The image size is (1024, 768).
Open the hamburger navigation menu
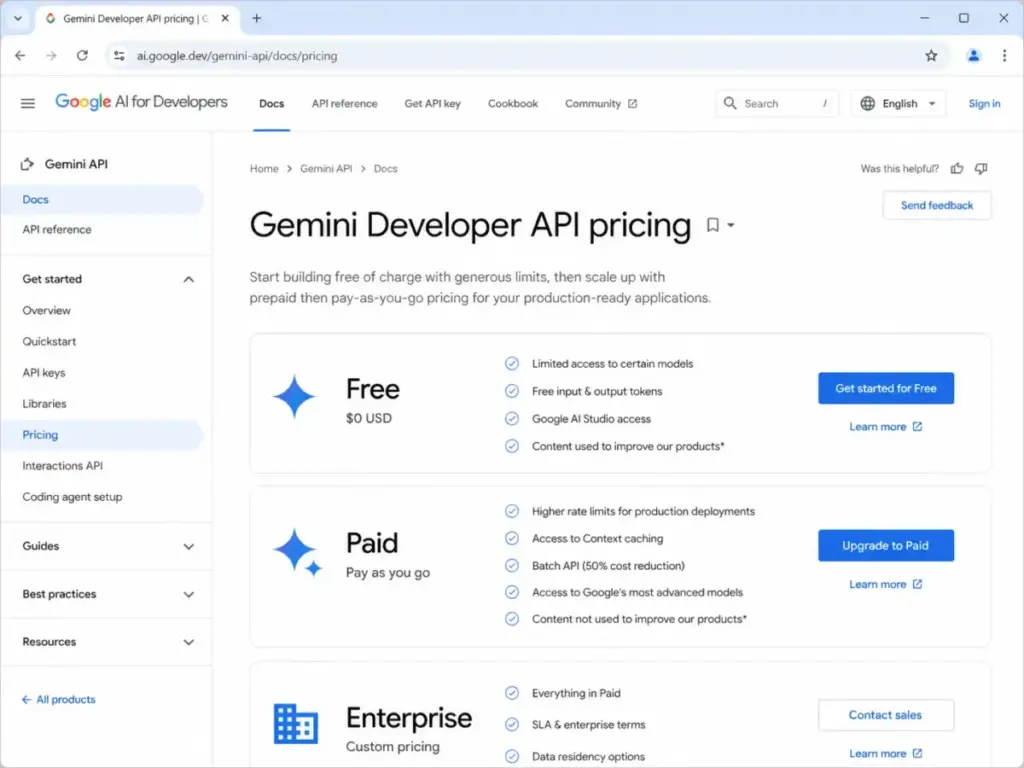pos(27,103)
